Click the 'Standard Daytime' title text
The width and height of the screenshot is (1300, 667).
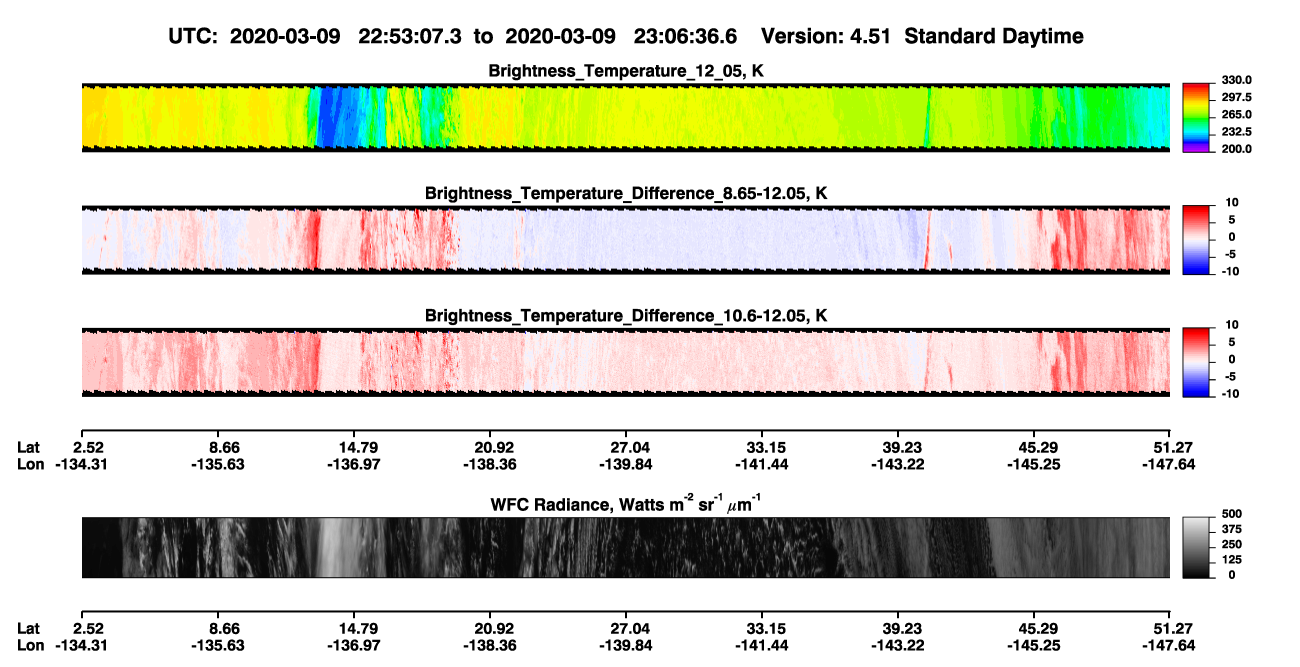(x=993, y=36)
